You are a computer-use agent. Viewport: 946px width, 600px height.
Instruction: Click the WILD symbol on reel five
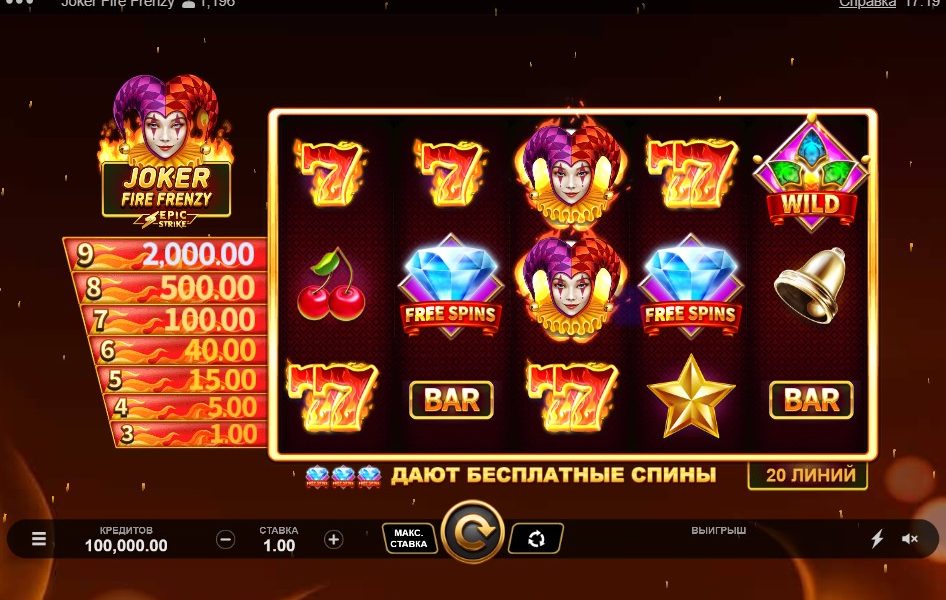click(811, 175)
